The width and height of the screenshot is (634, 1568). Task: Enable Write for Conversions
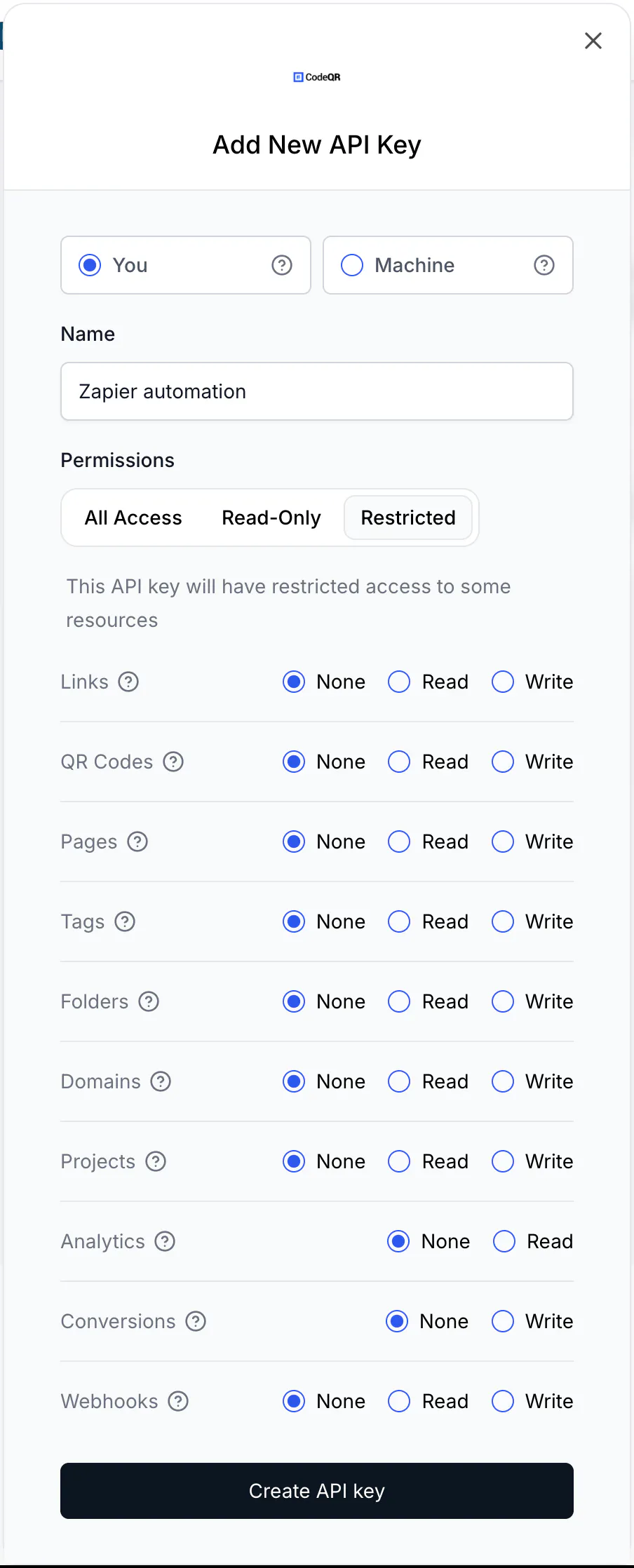pos(503,1321)
